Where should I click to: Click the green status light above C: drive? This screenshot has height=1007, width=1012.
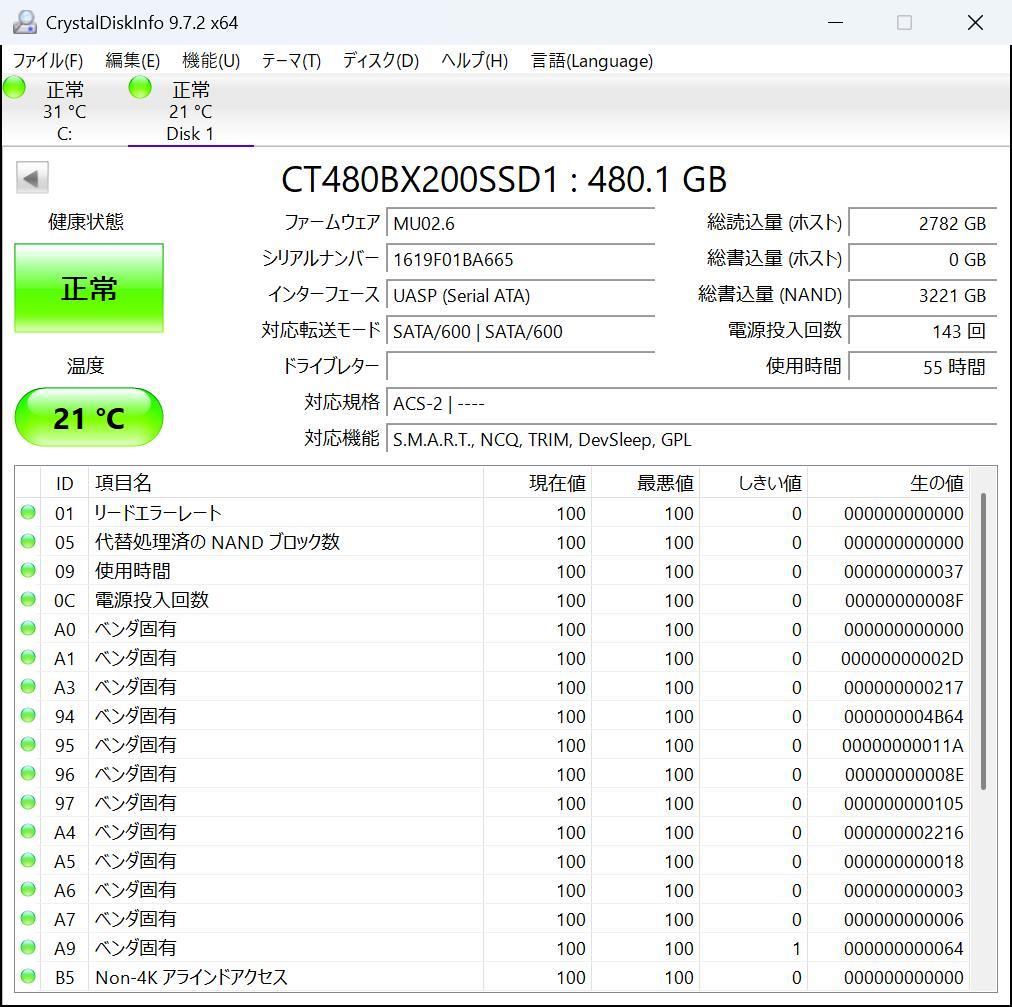click(14, 88)
